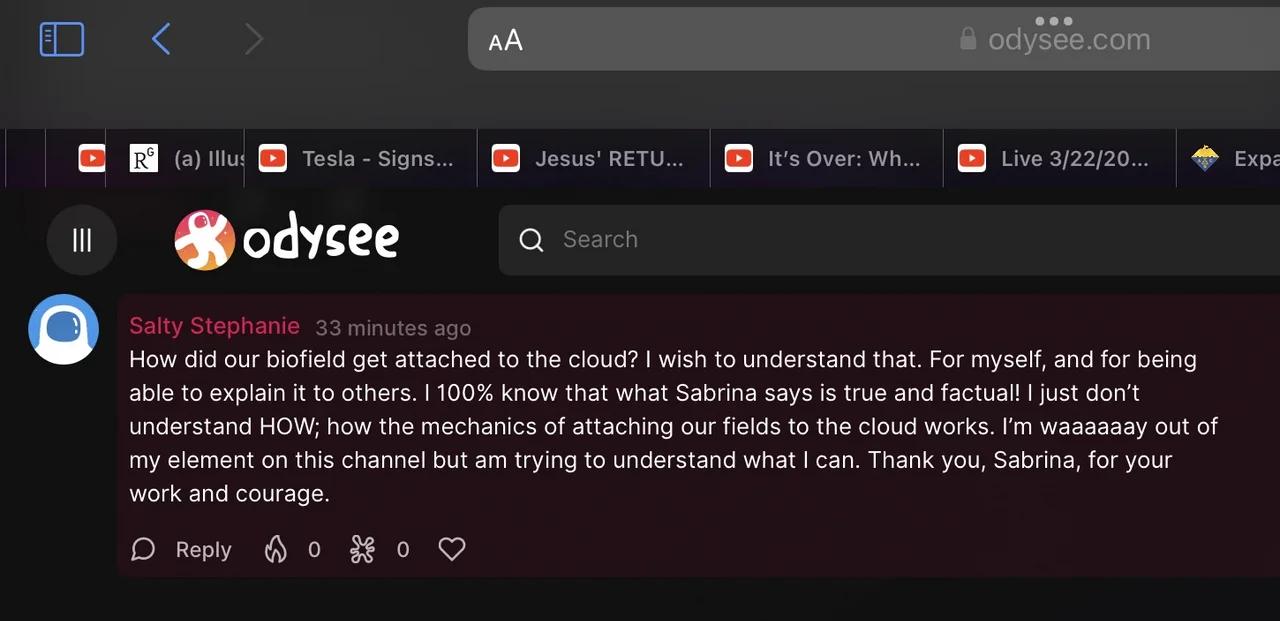Click the Odysee astronaut logo
The width and height of the screenshot is (1280, 621).
pos(205,240)
